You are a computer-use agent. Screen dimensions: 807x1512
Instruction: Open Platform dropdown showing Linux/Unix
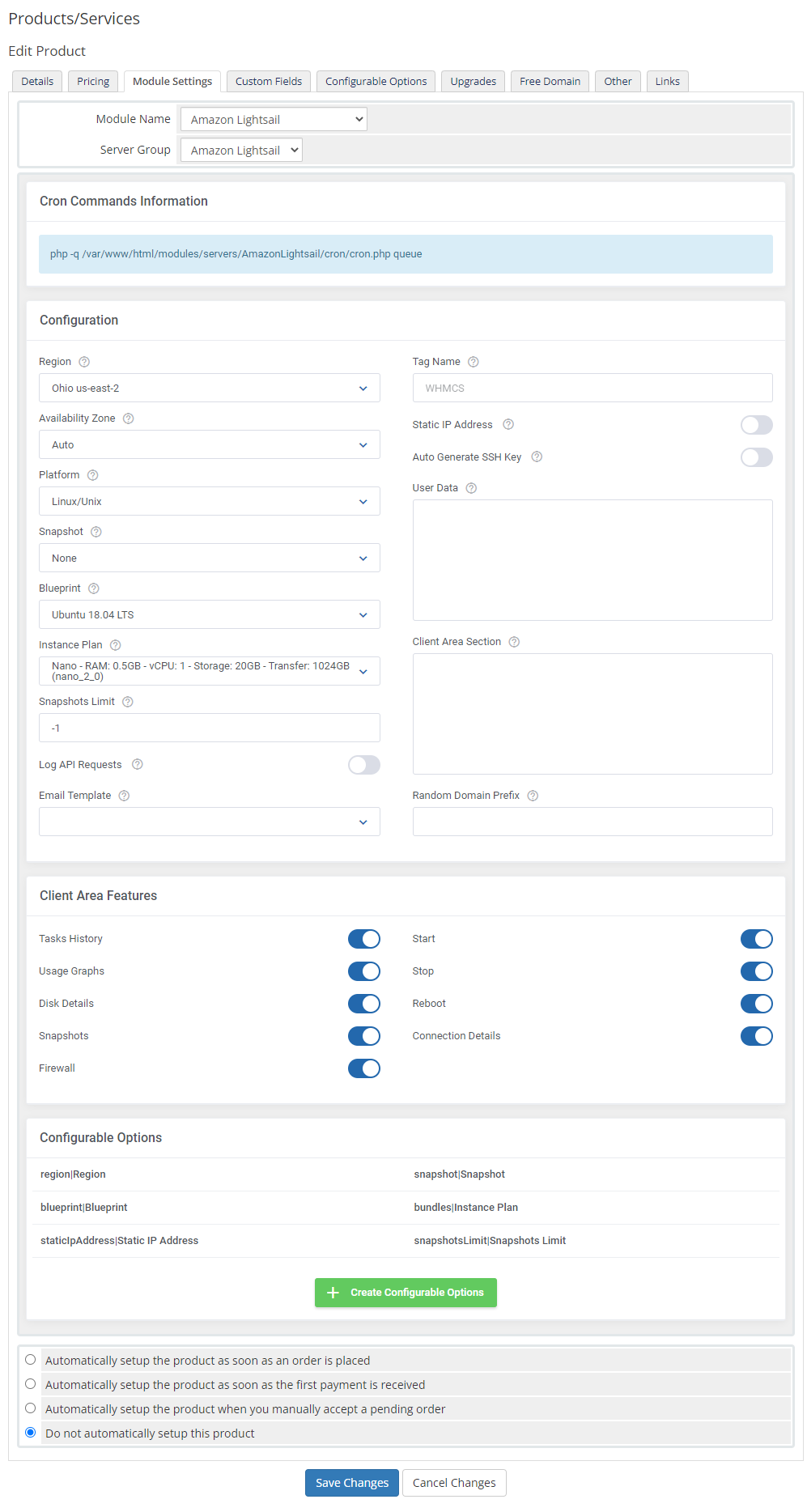click(x=209, y=501)
